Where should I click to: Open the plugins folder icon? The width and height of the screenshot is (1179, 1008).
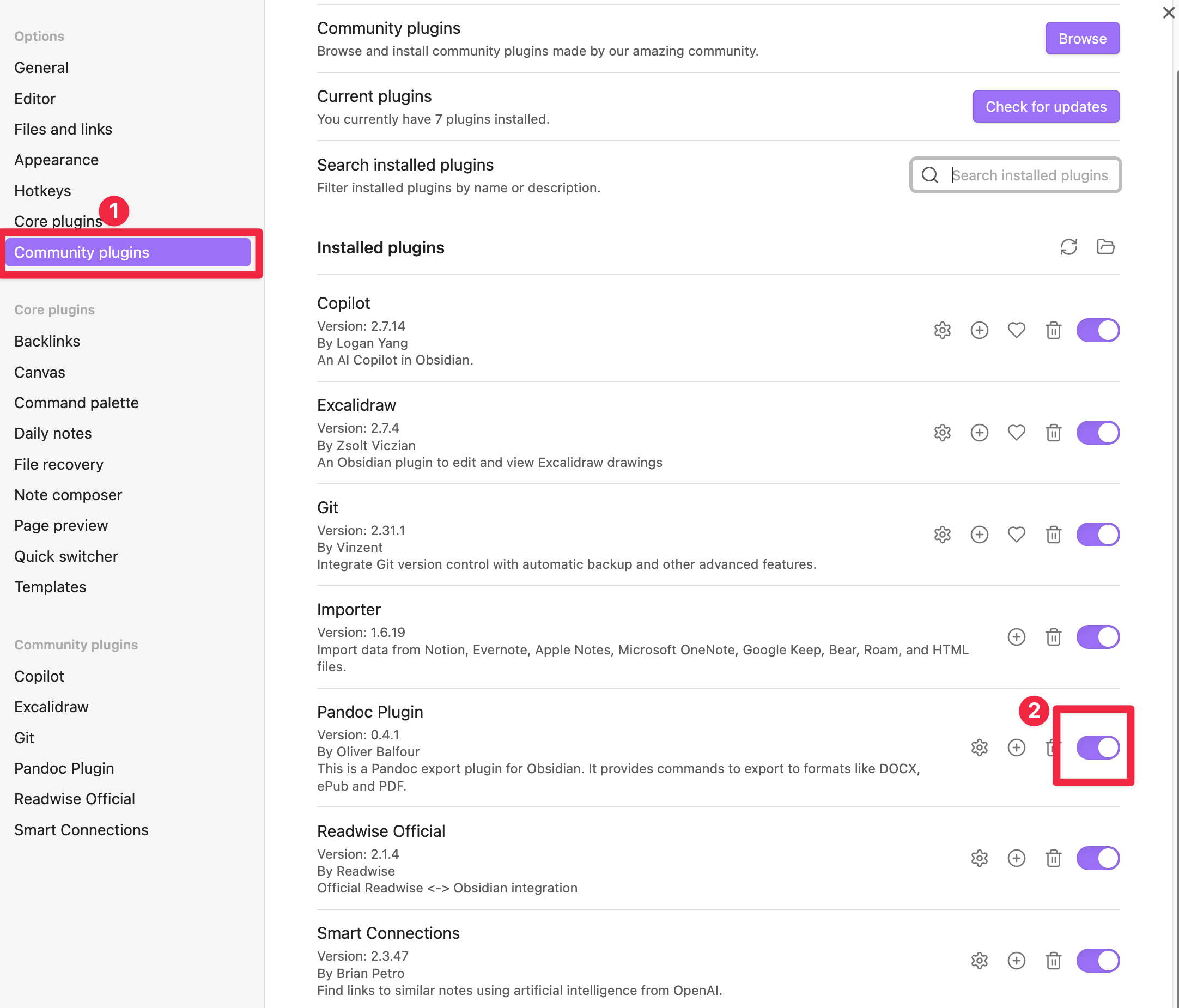pos(1105,247)
